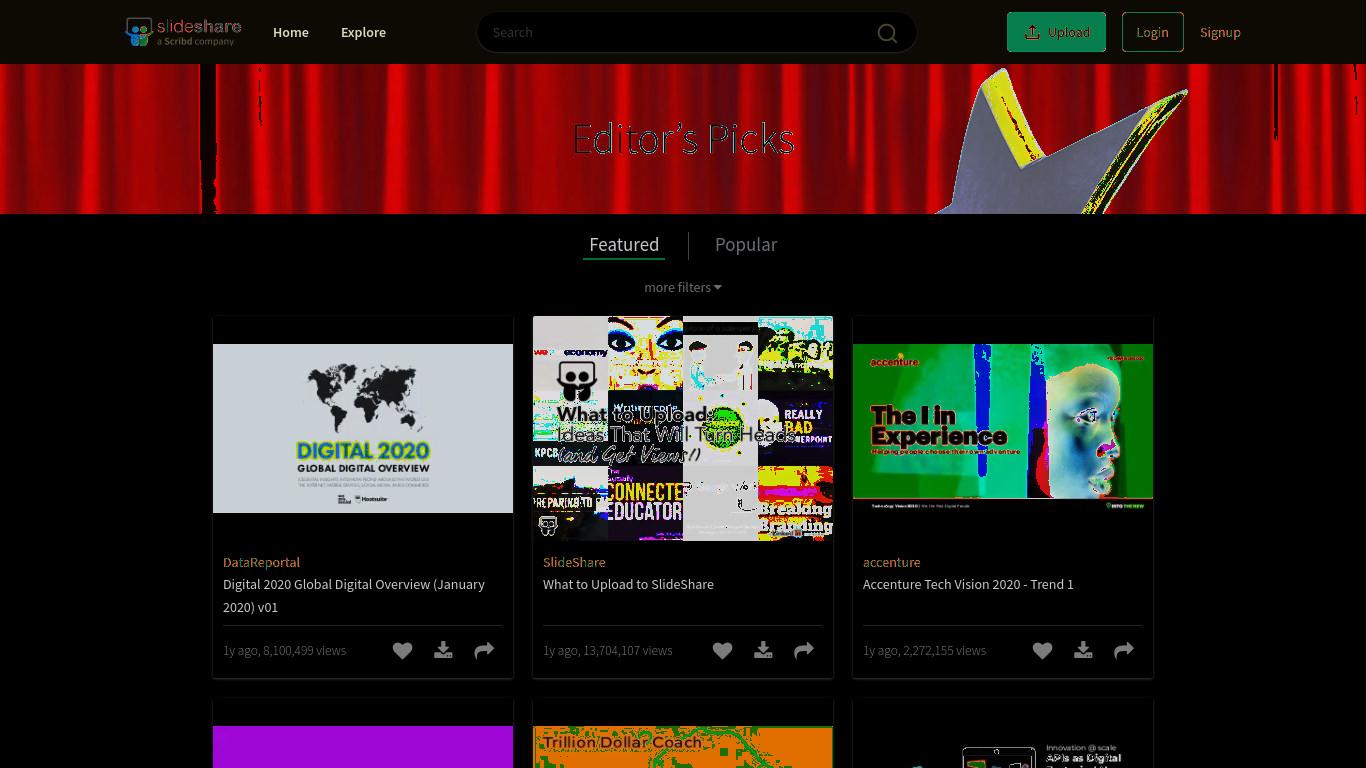
Task: Open the Signup link
Action: pyautogui.click(x=1220, y=32)
